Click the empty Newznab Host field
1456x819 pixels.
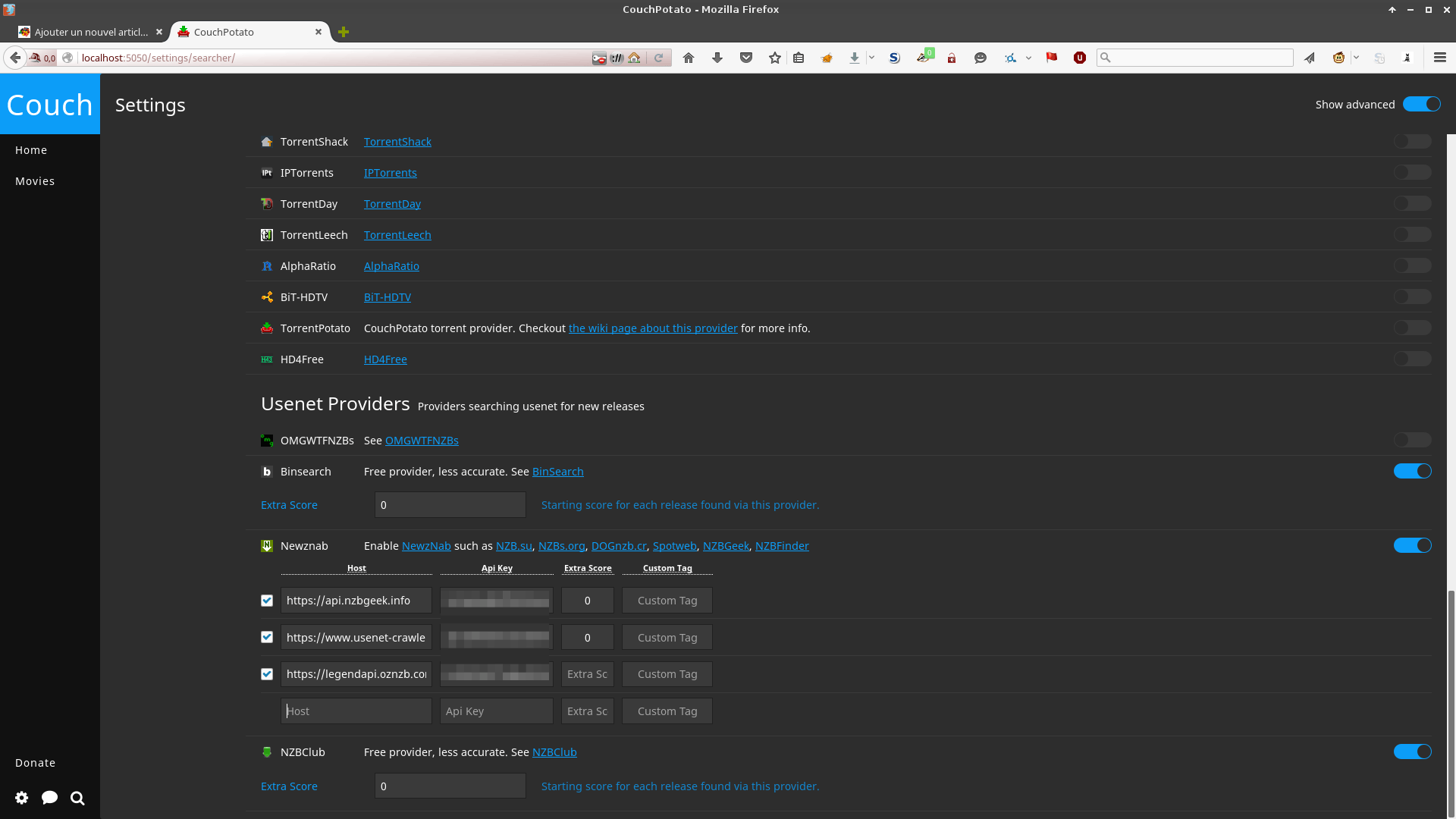[356, 711]
